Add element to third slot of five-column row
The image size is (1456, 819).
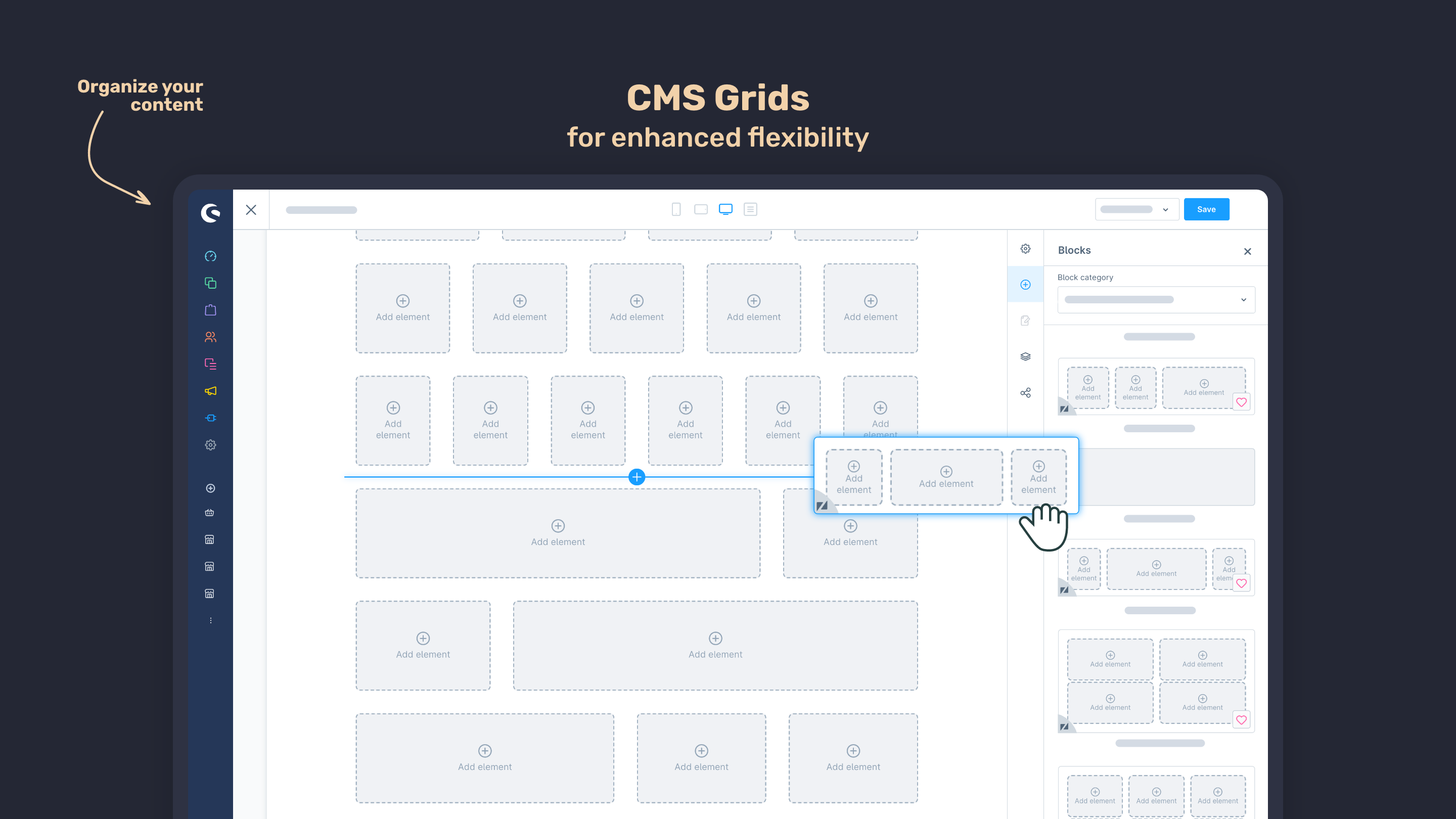click(x=636, y=308)
